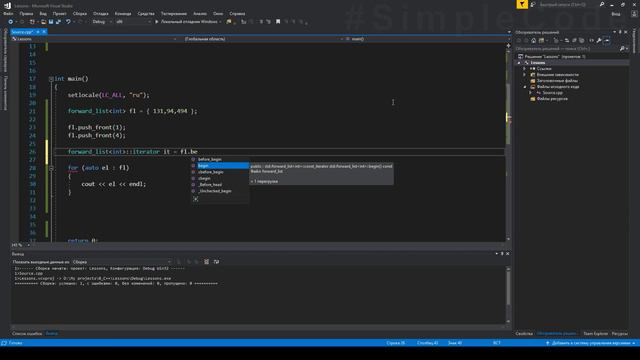Click the wrench Properties icon in Solution Explorer

[x=599, y=40]
